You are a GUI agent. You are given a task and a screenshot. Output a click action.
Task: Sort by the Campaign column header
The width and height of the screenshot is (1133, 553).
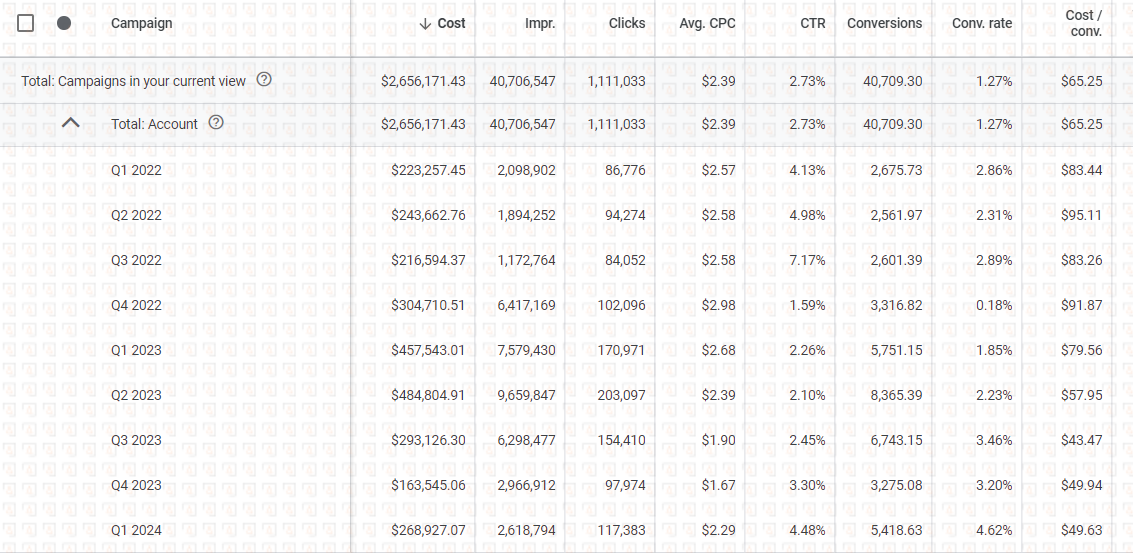141,23
